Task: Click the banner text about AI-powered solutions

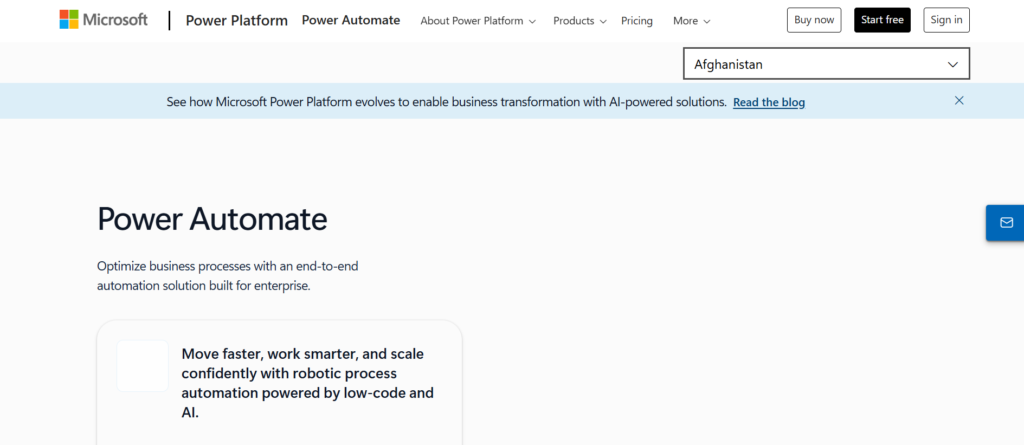Action: tap(446, 102)
